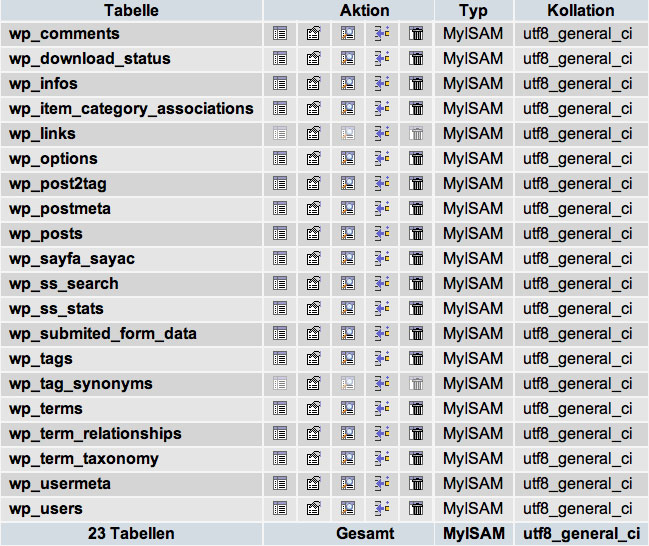The width and height of the screenshot is (649, 546).
Task: Open wp_item_category_associations table link
Action: coord(131,109)
